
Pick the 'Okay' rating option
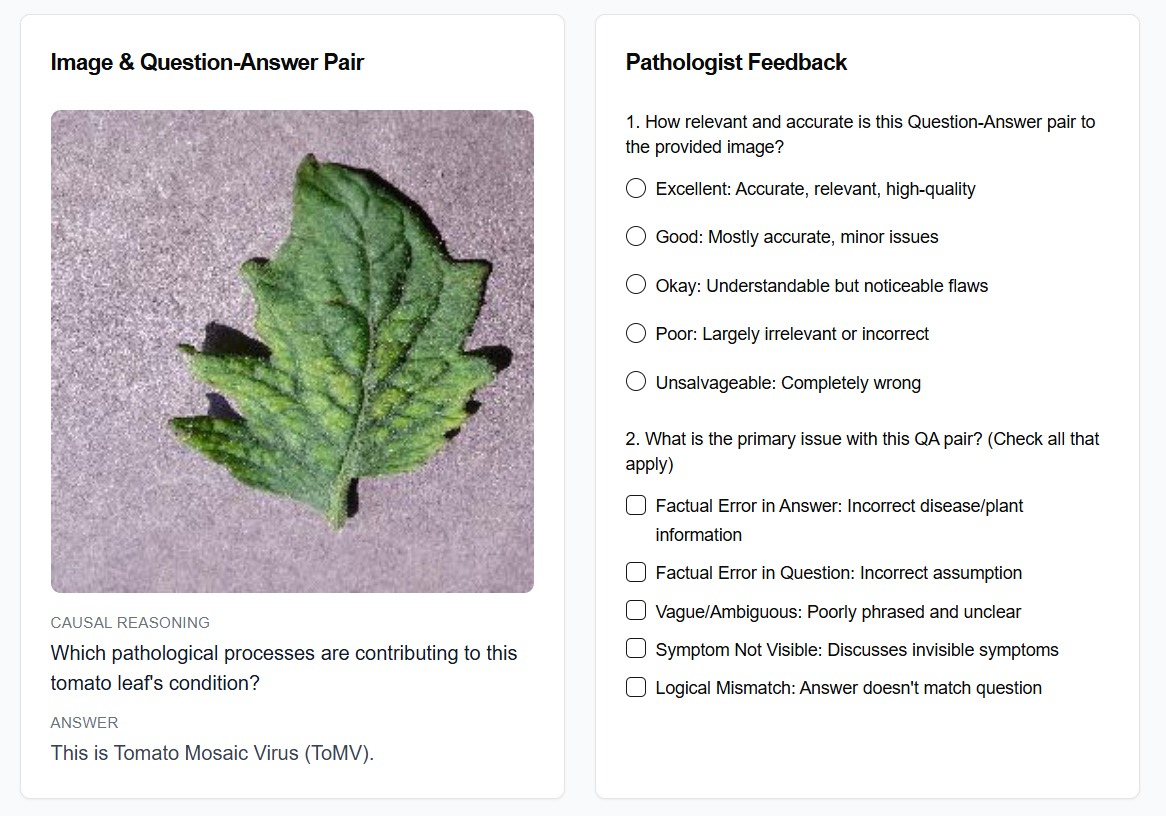point(636,285)
